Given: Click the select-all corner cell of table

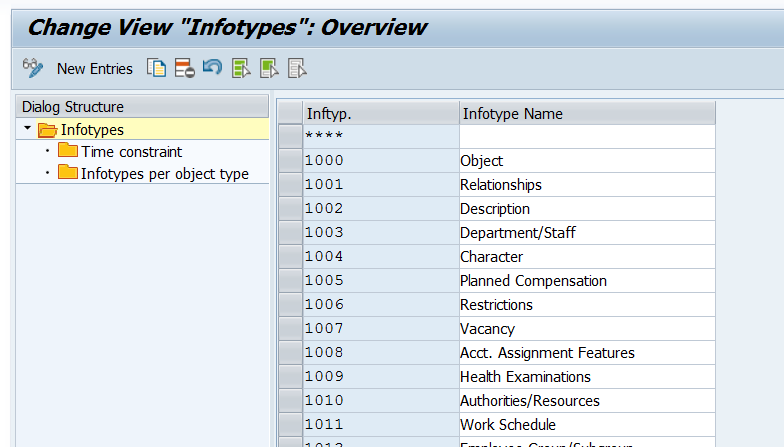Looking at the screenshot, I should [290, 114].
